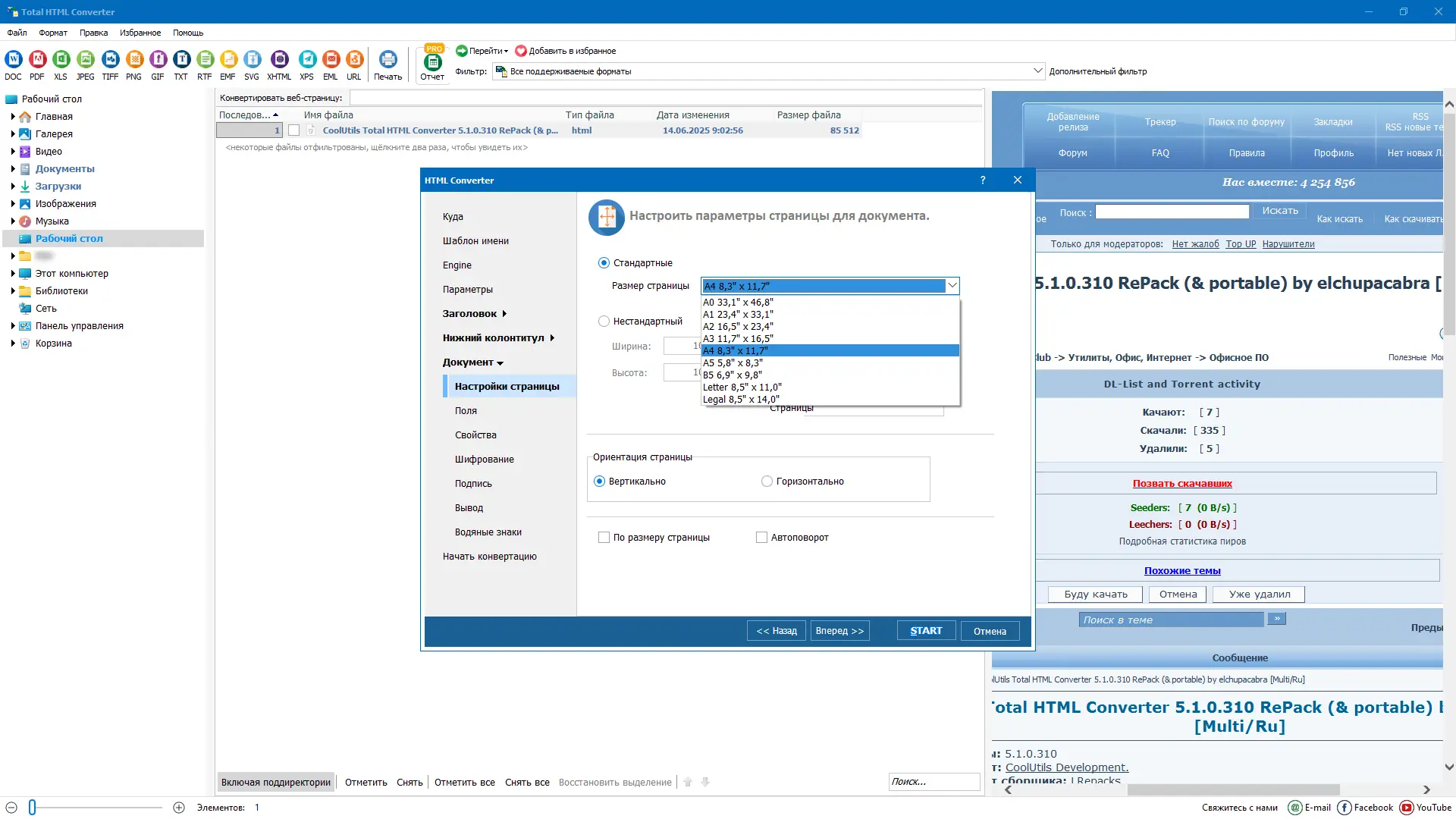Open the Print toolbar icon
The image size is (1456, 819).
pos(388,60)
